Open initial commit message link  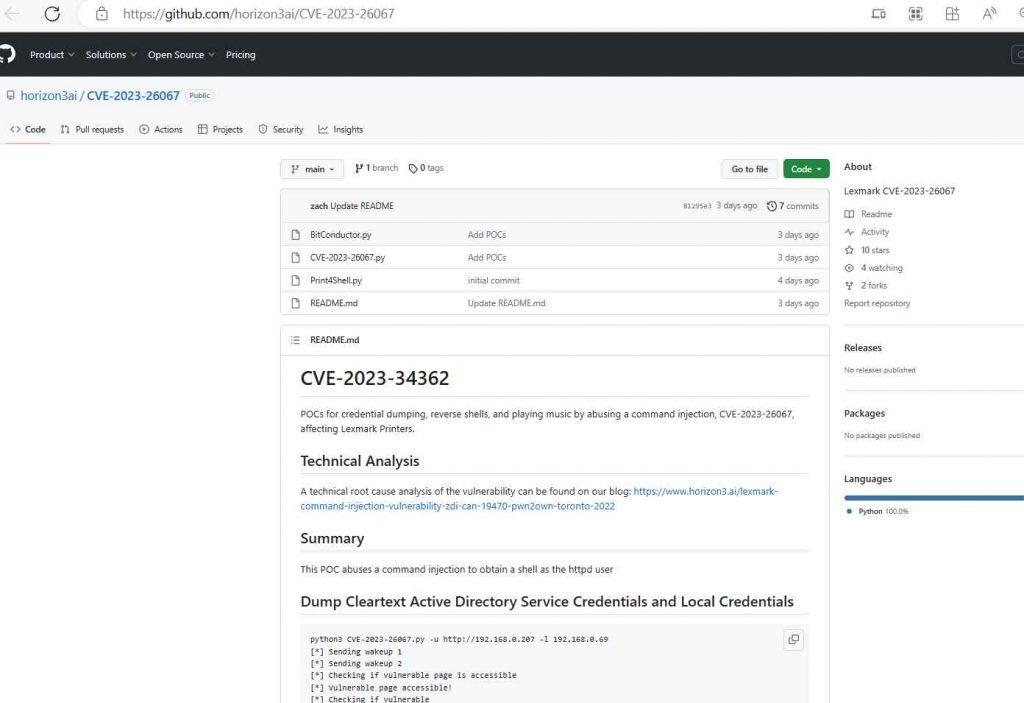point(493,280)
